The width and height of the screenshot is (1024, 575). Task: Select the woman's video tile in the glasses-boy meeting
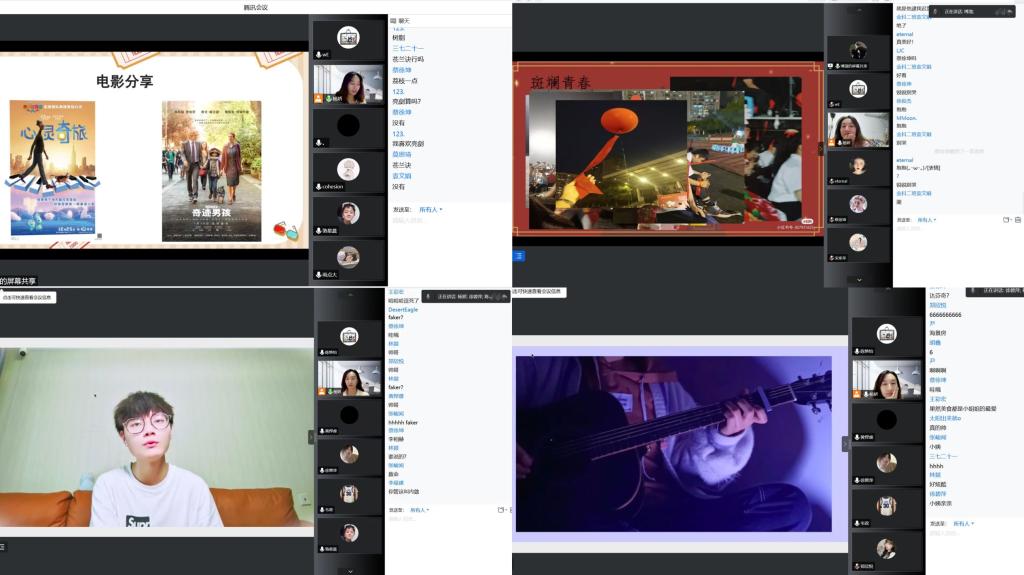tap(349, 378)
